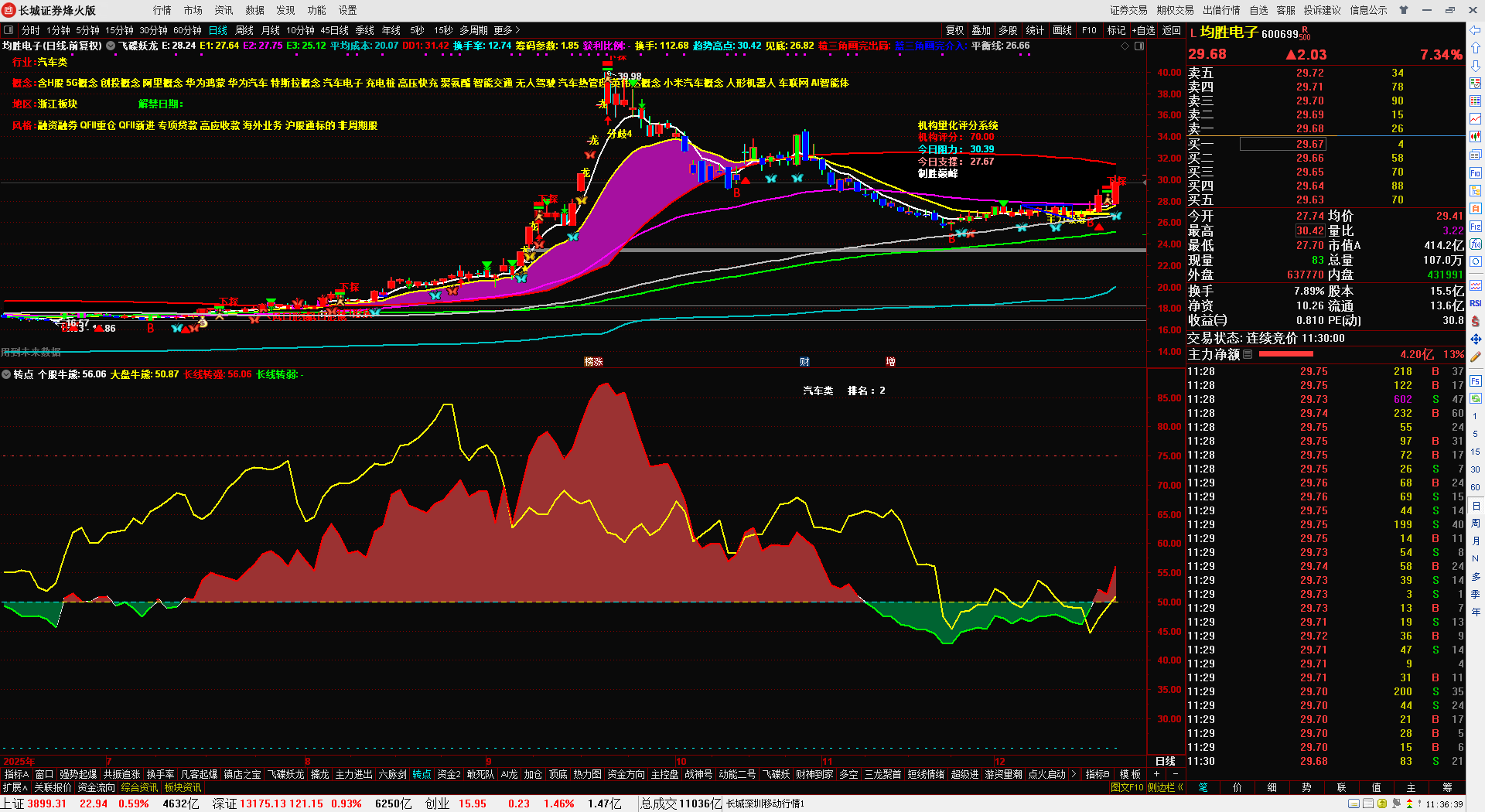1485x812 pixels.
Task: Select the 年 period in right sidebar
Action: (x=1476, y=612)
